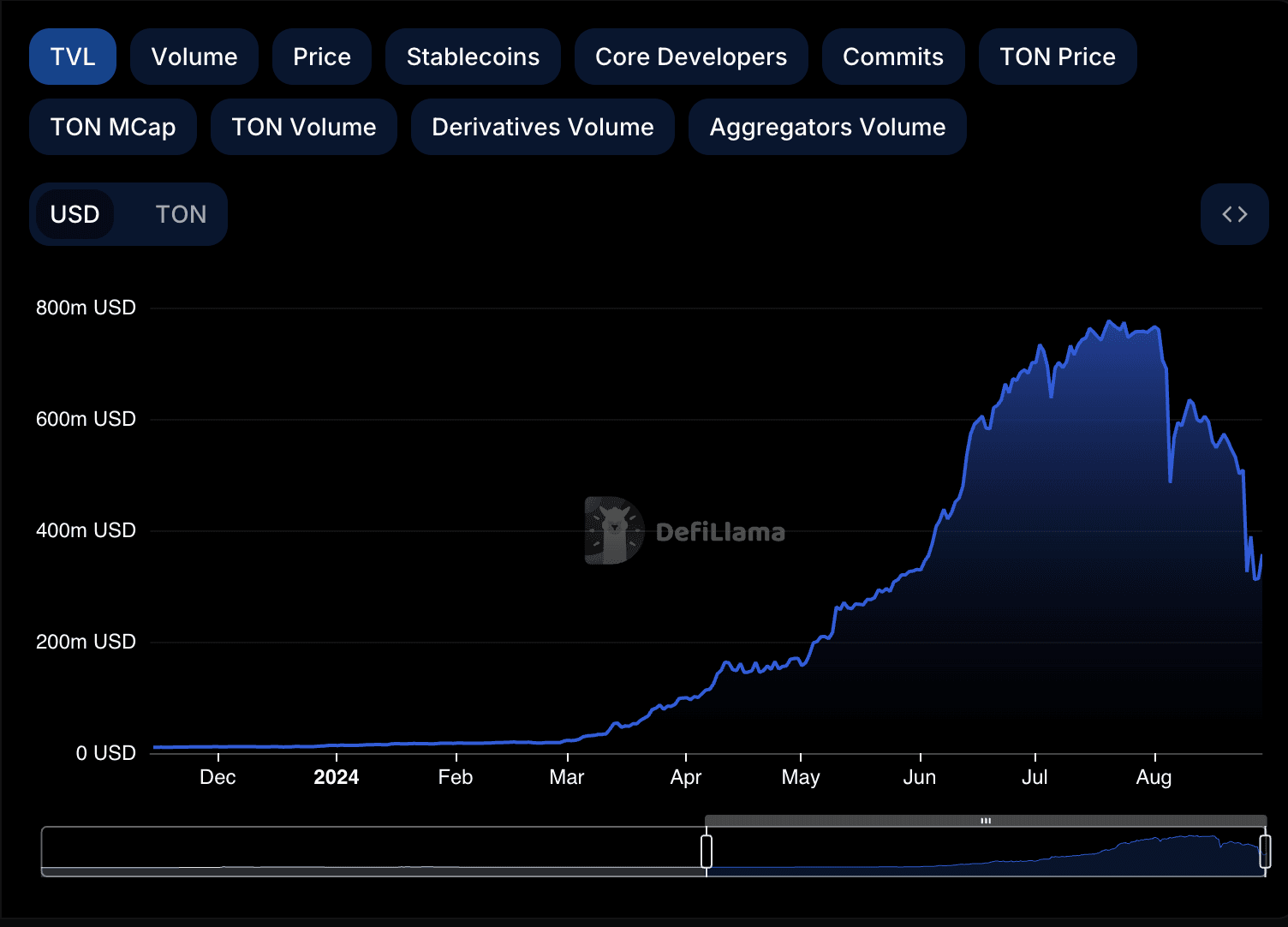Click the Feb date label

(456, 777)
